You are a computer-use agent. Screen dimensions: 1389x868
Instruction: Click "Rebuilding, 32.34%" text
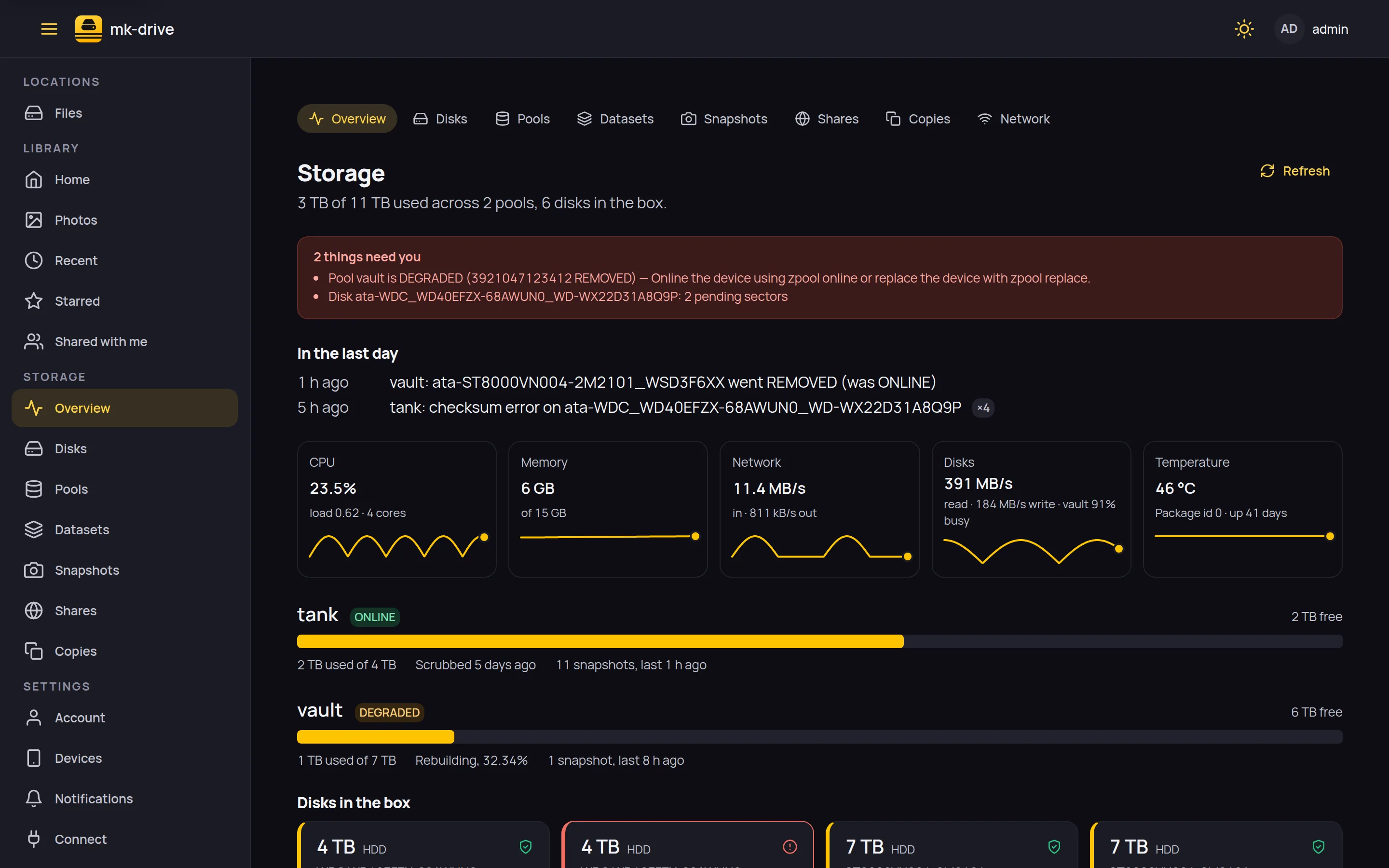[471, 760]
